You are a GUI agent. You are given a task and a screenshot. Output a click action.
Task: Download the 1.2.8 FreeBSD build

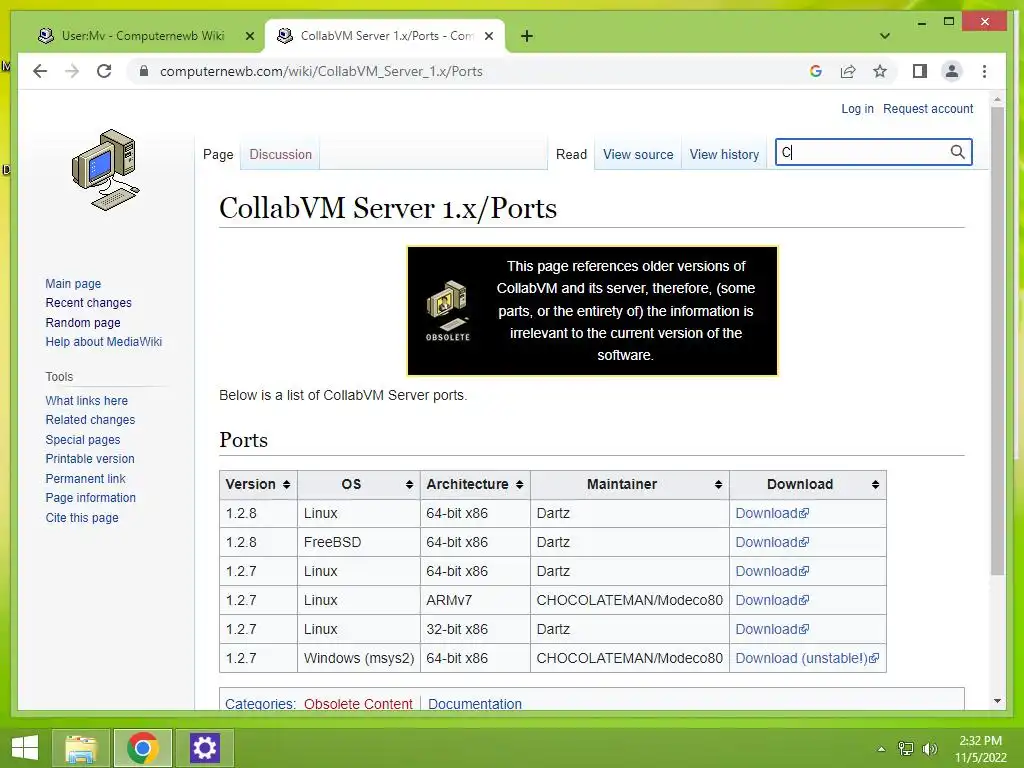point(772,542)
